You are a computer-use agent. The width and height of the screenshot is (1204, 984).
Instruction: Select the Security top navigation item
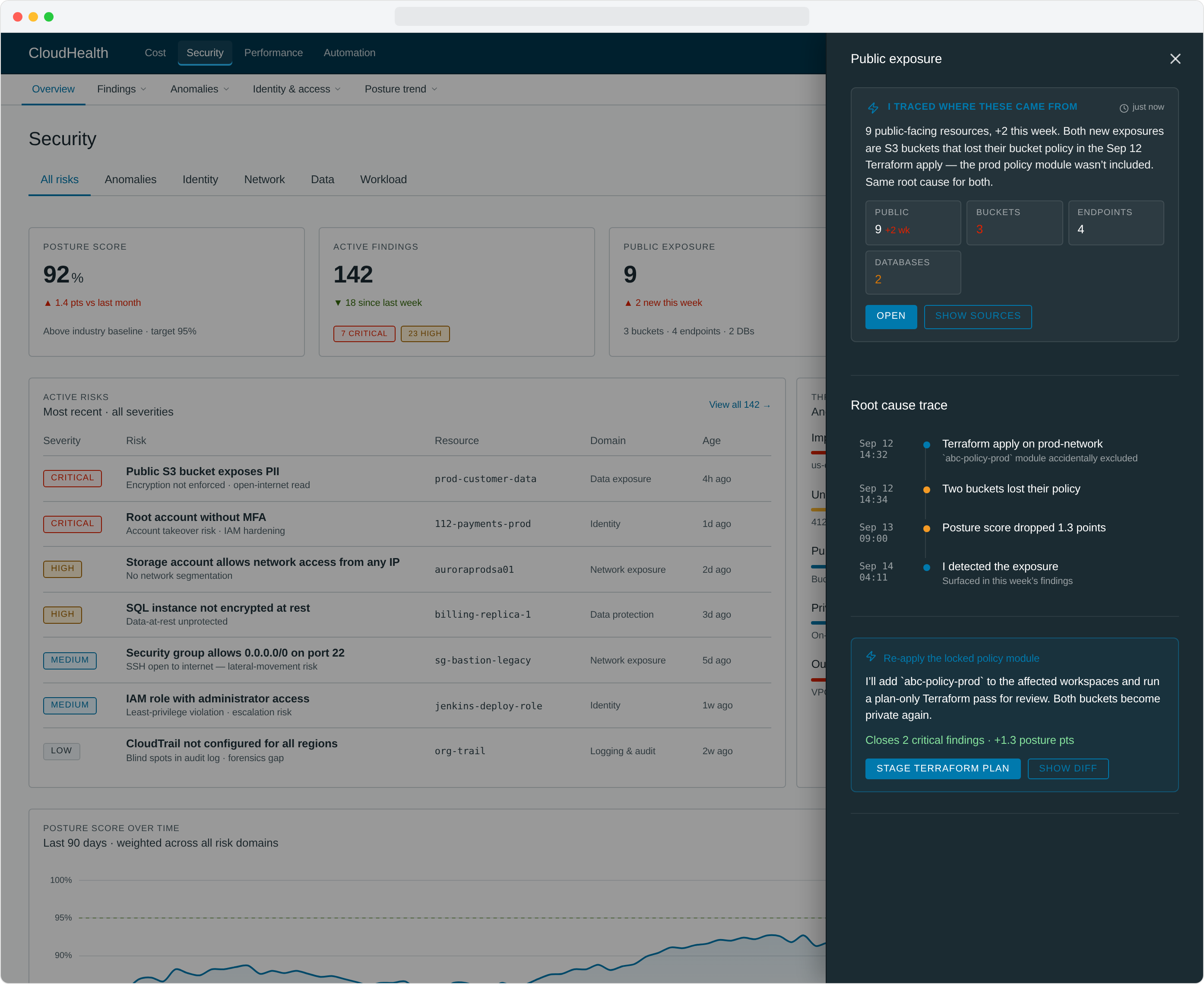coord(205,53)
